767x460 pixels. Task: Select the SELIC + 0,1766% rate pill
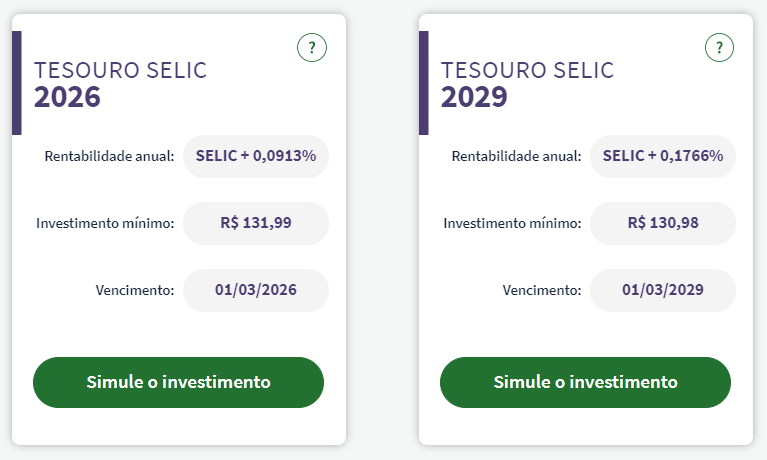click(x=663, y=156)
